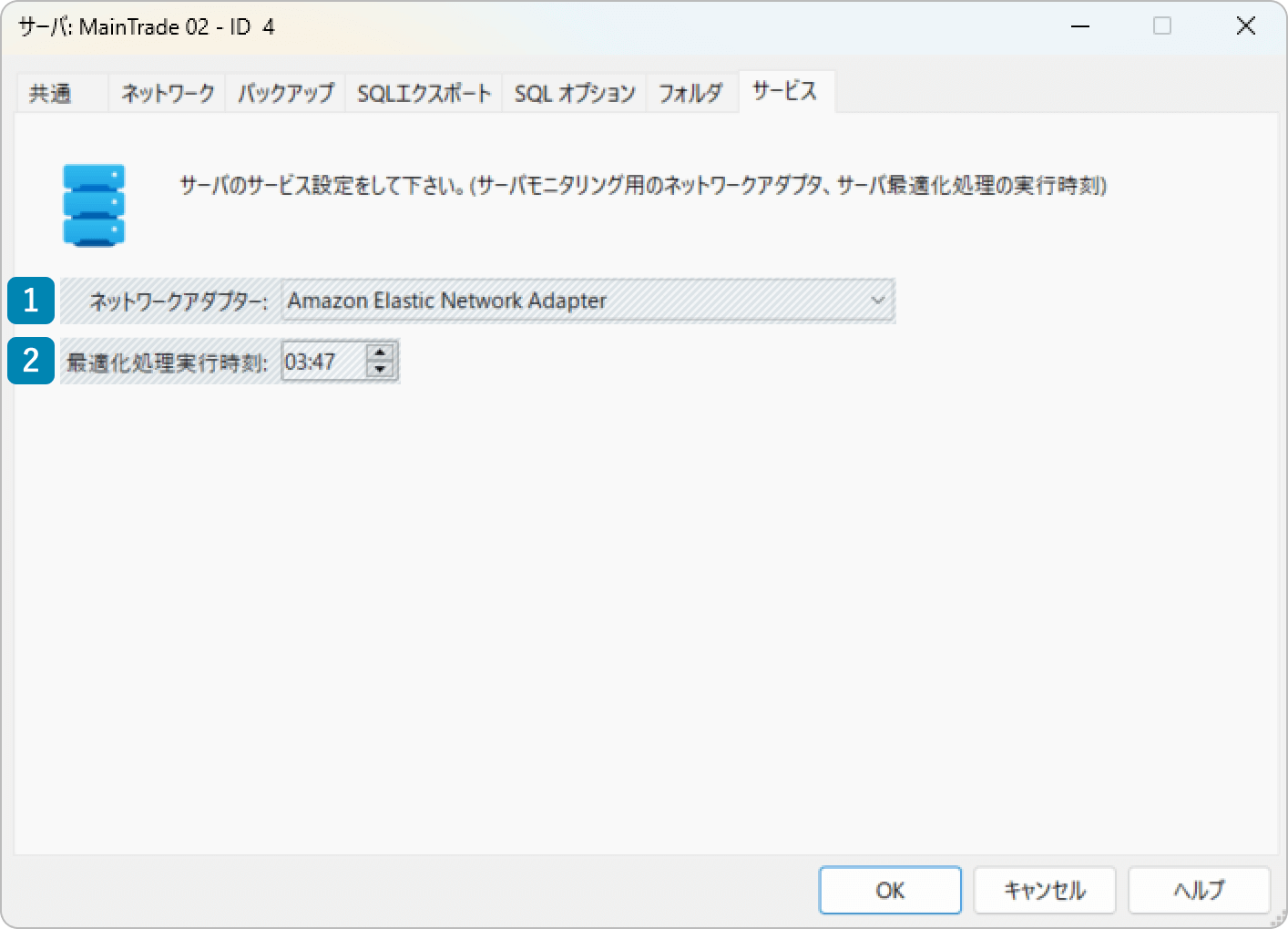Switch to the フォルダ tab

tap(691, 93)
